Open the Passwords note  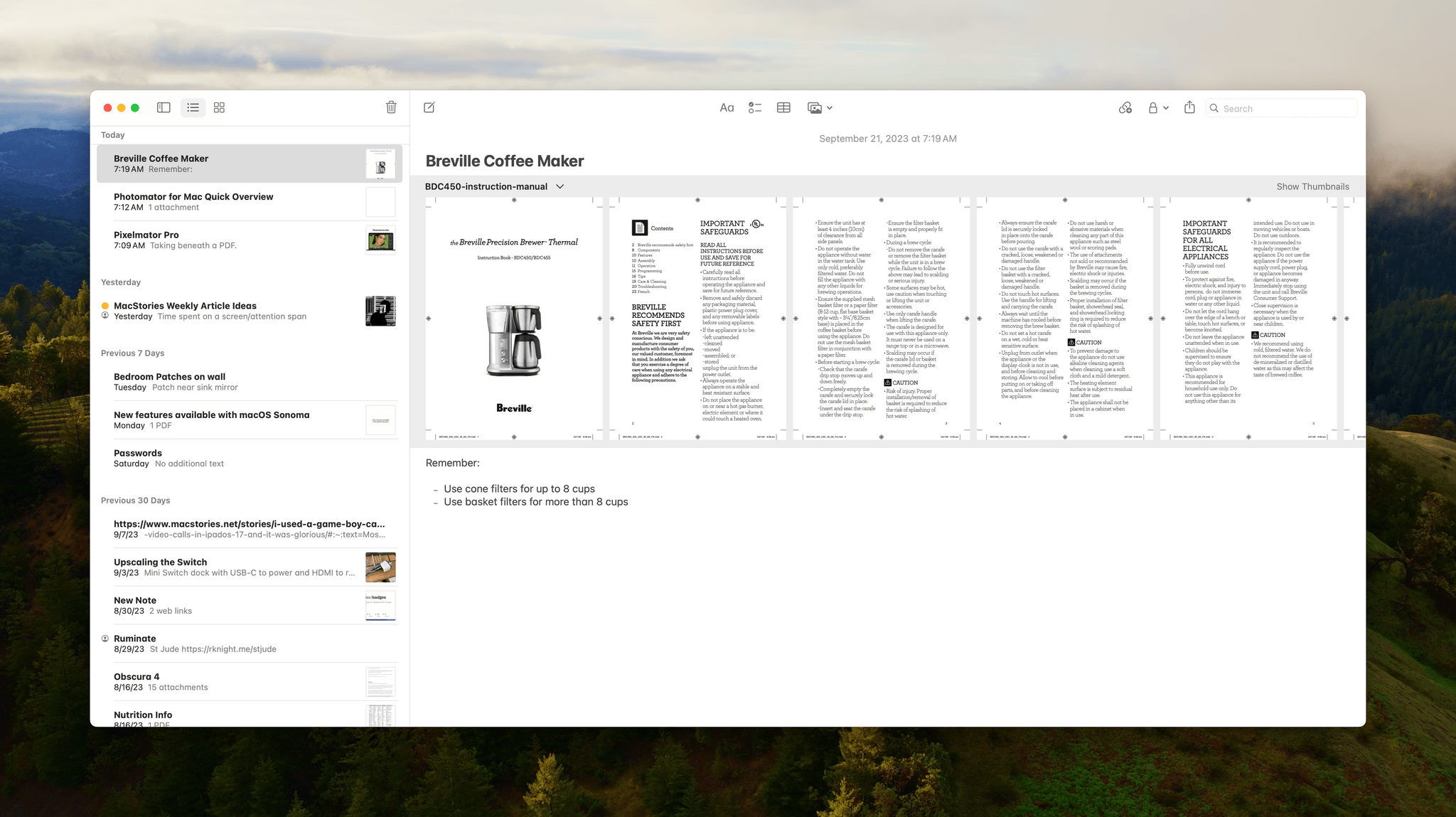click(250, 458)
